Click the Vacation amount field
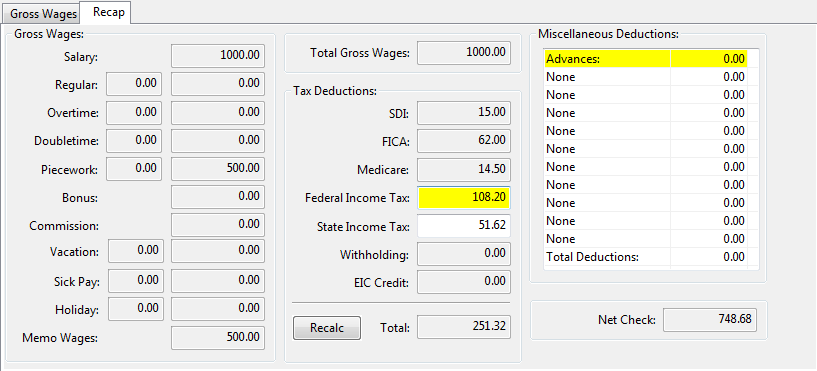Screen dimensions: 817x371 click(218, 251)
